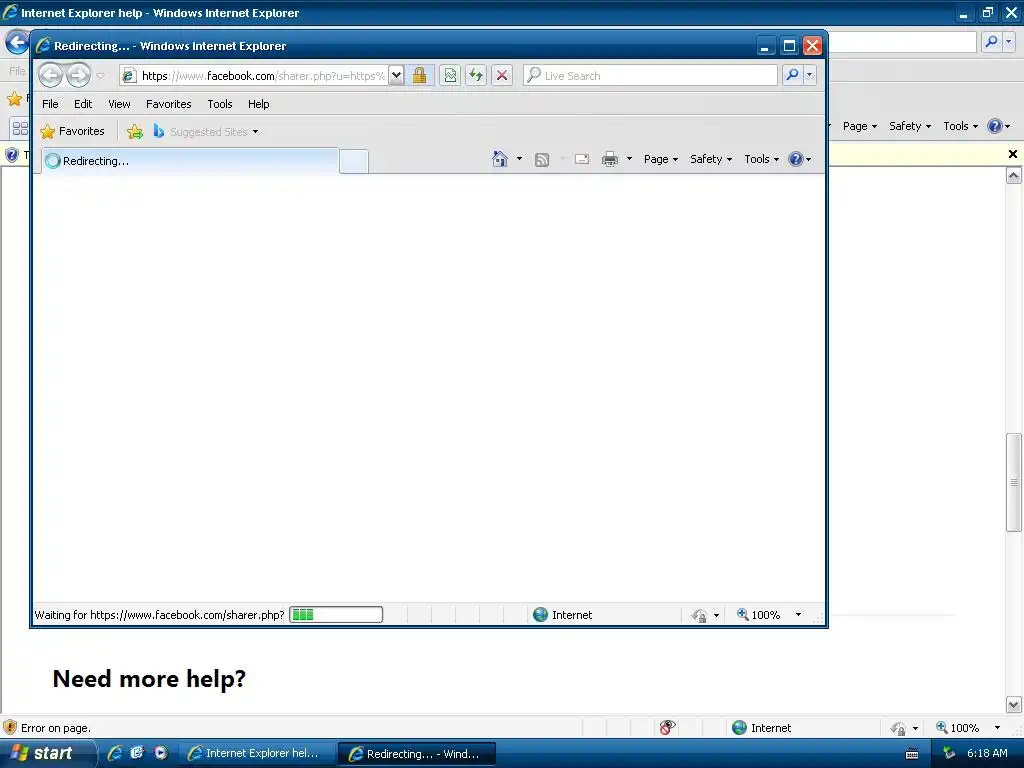Click the padlock security report icon
Viewport: 1024px width, 768px height.
[x=419, y=76]
